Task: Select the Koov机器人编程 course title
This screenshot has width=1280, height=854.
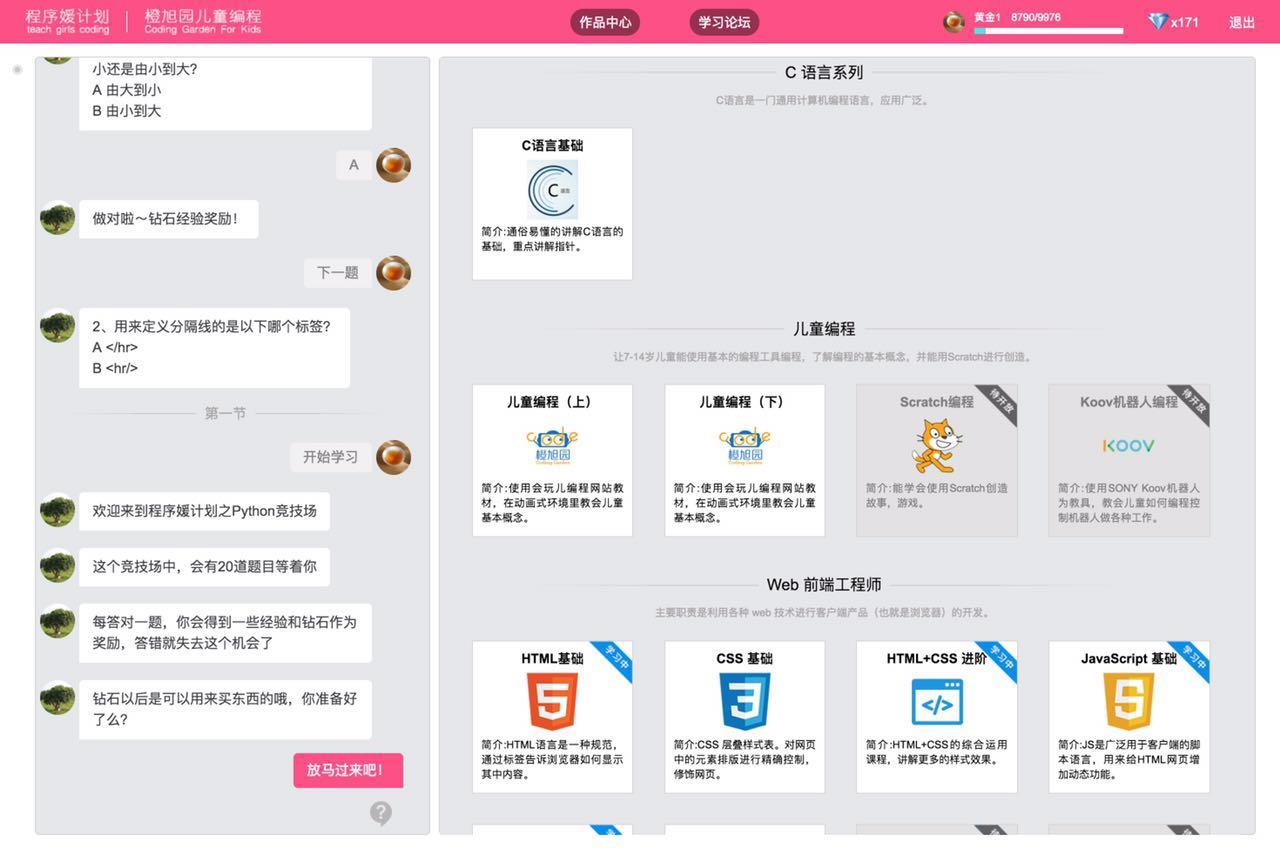Action: (x=1129, y=402)
